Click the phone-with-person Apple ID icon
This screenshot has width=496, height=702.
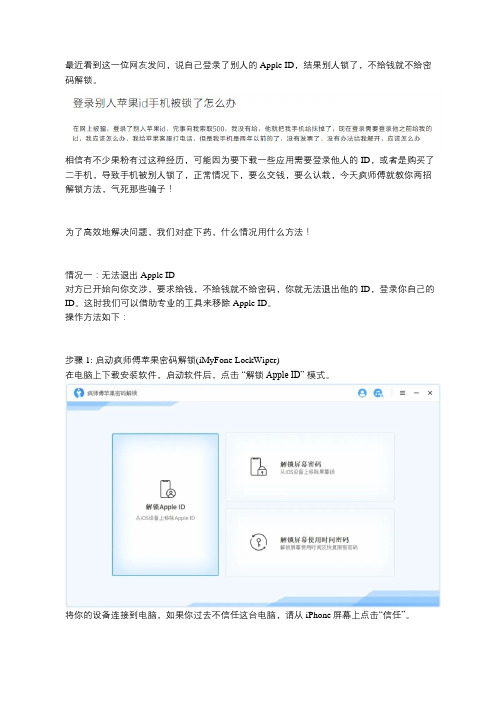(x=167, y=489)
